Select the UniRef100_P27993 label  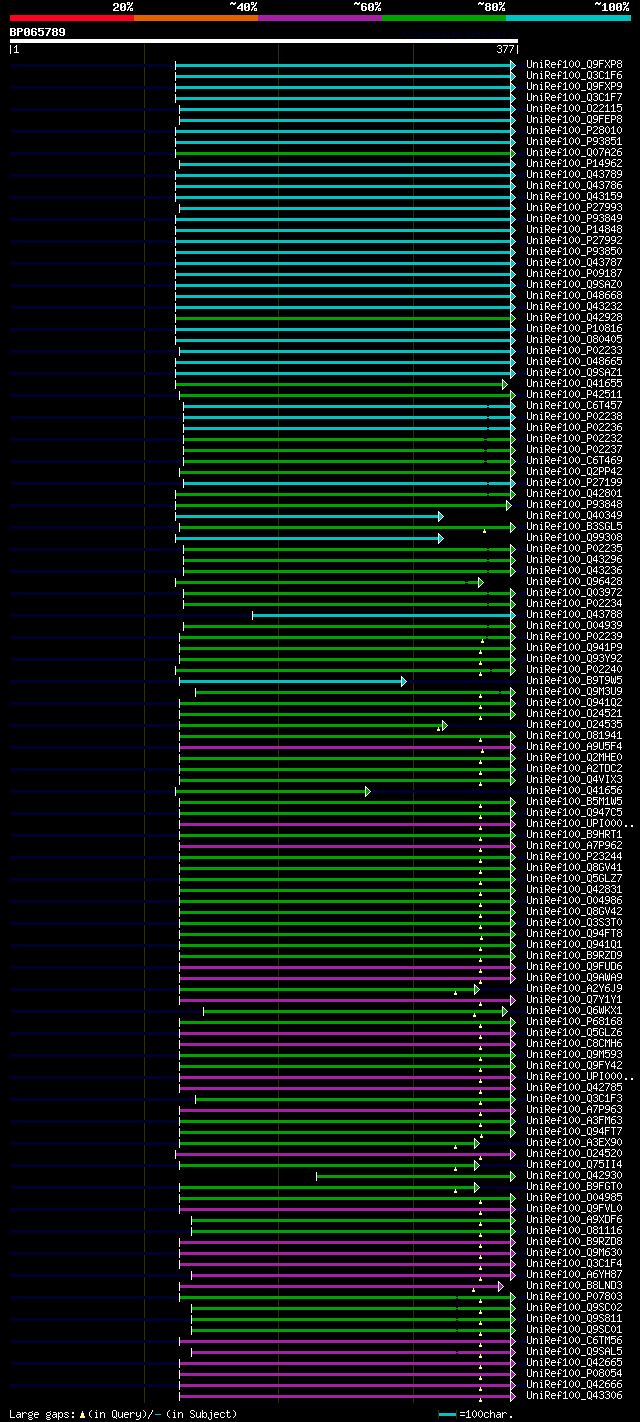tap(574, 208)
